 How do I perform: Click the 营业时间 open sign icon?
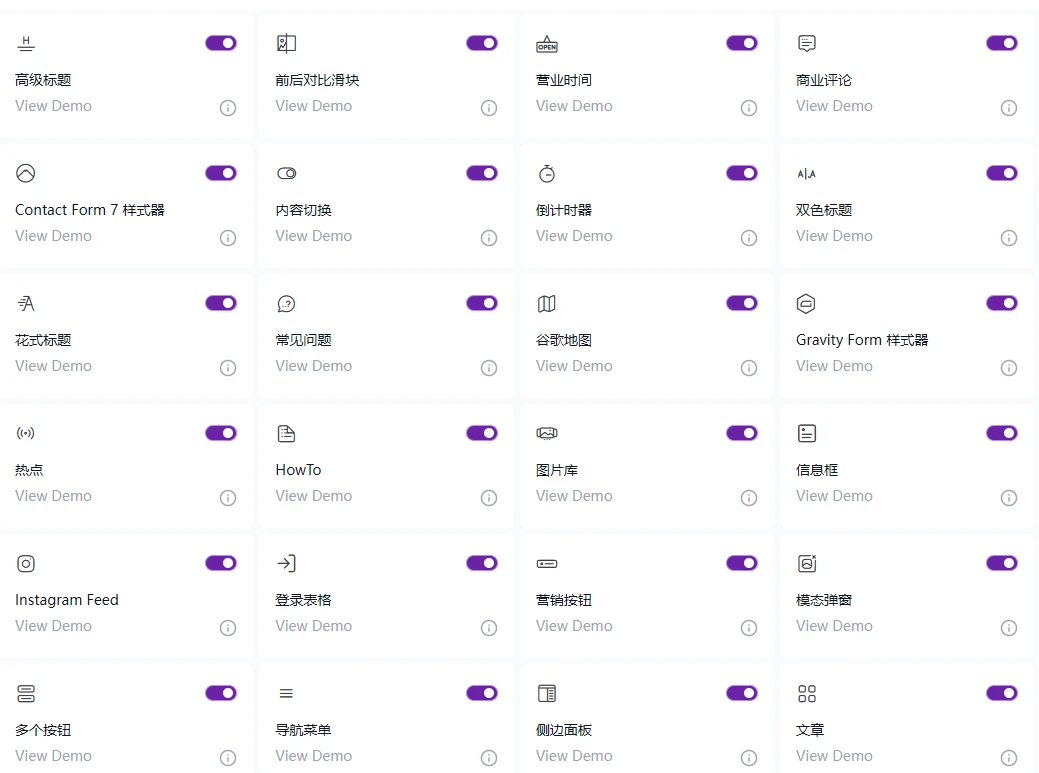[546, 43]
